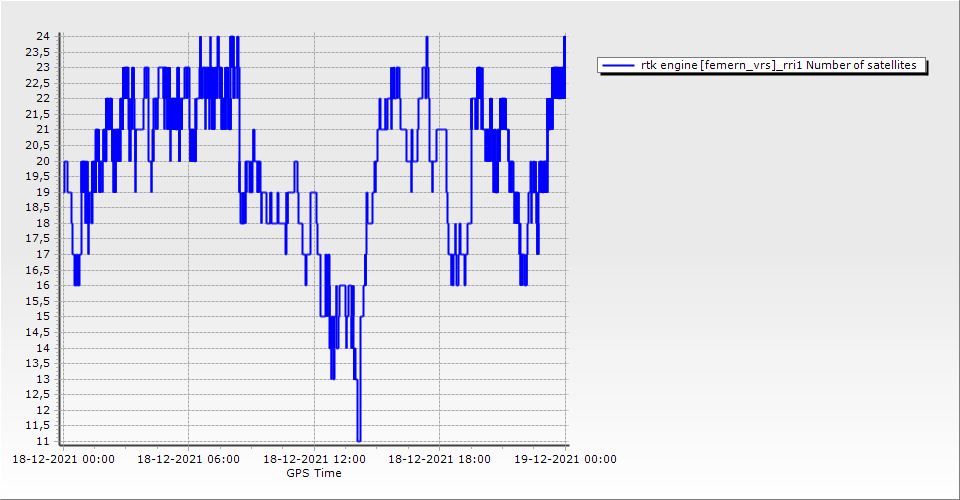
Task: Click the 18-12-2021 12:00 time label
Action: (314, 460)
